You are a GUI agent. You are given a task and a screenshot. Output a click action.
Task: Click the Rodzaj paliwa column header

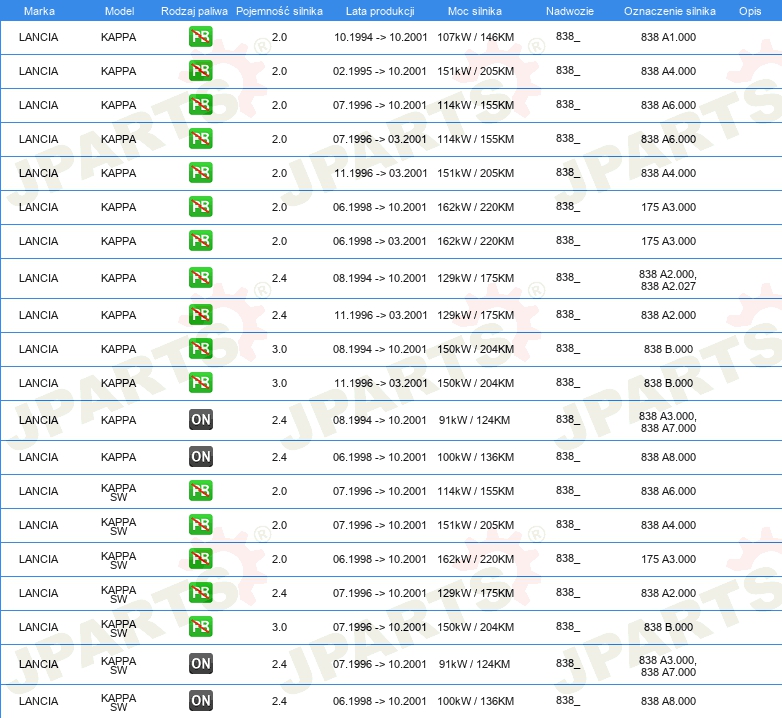194,11
